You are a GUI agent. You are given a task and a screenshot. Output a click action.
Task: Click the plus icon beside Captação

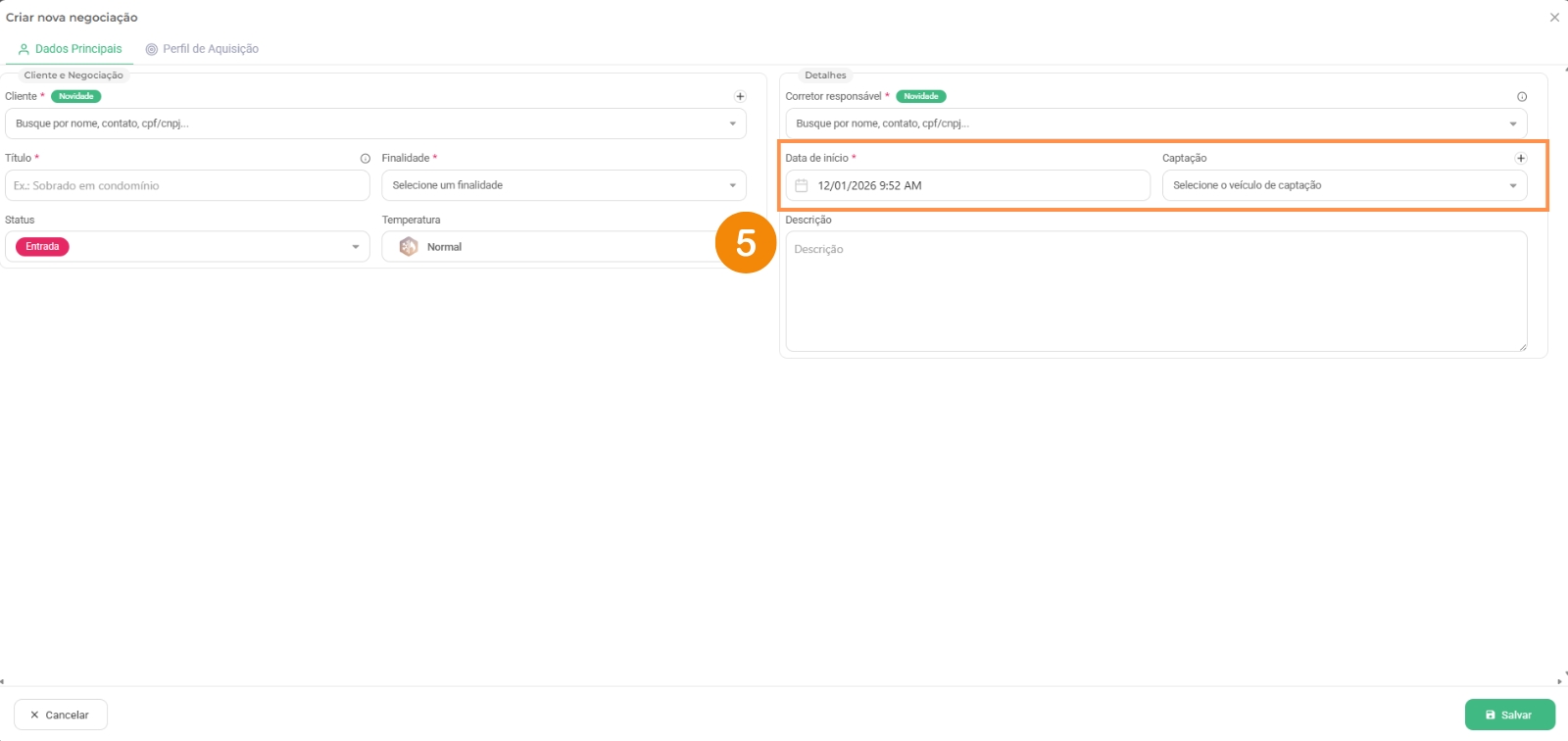coord(1520,159)
